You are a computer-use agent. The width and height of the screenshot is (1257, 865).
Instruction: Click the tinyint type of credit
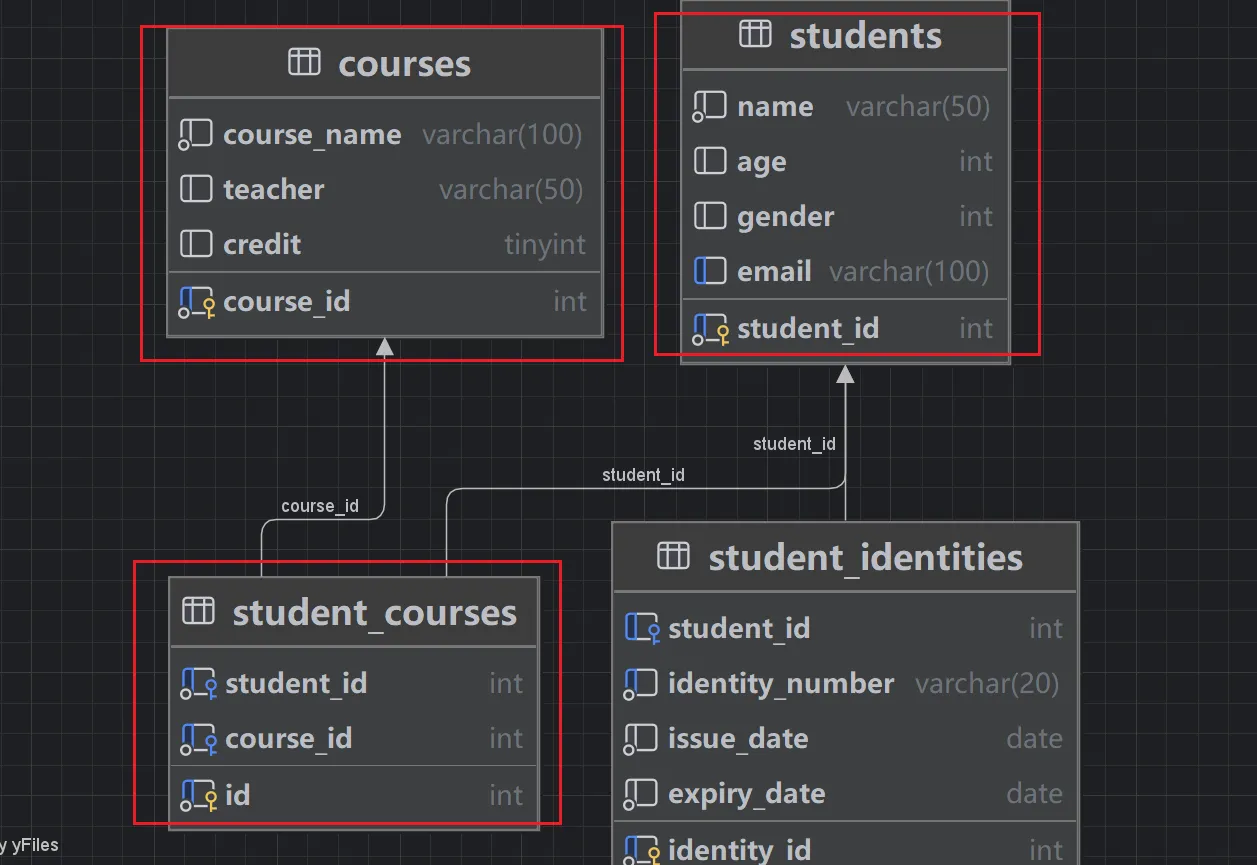(x=545, y=245)
